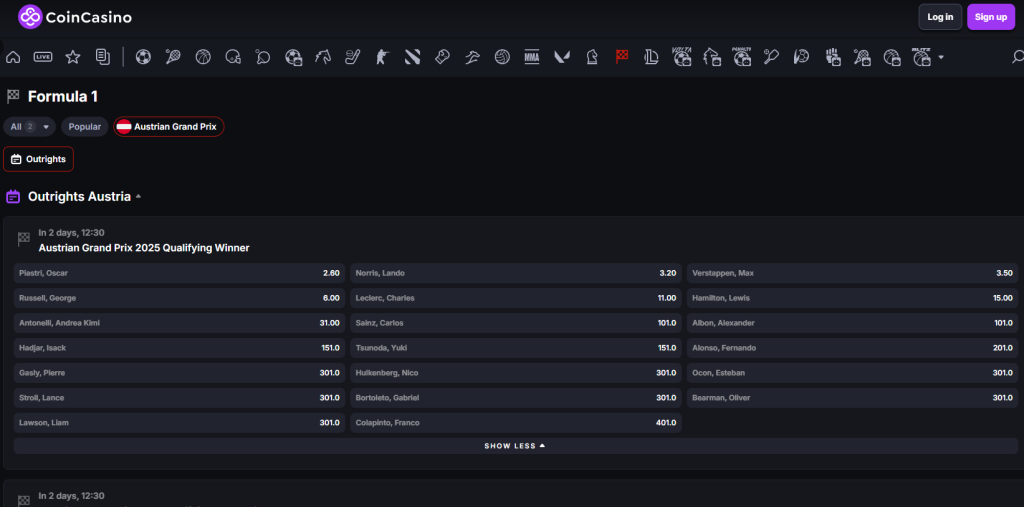Click the Stroll, Lance selection
This screenshot has height=507, width=1024.
click(x=180, y=397)
